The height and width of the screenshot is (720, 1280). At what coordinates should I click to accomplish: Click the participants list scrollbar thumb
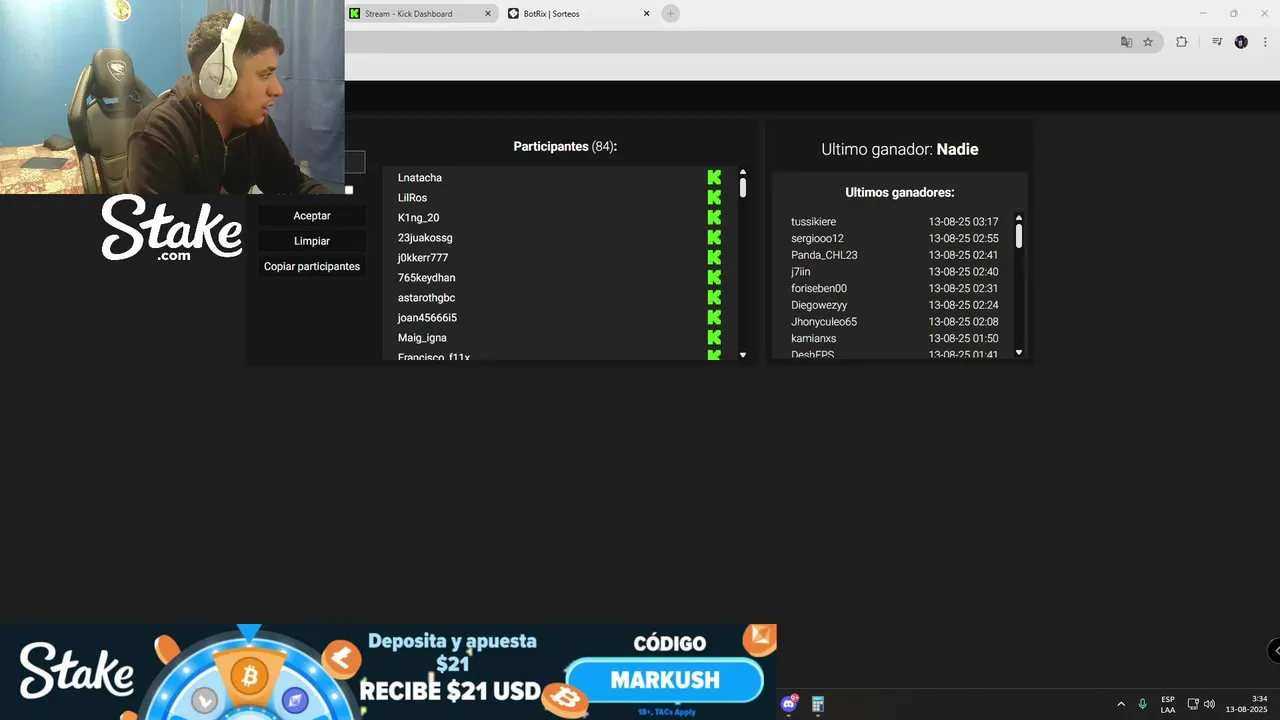(743, 187)
